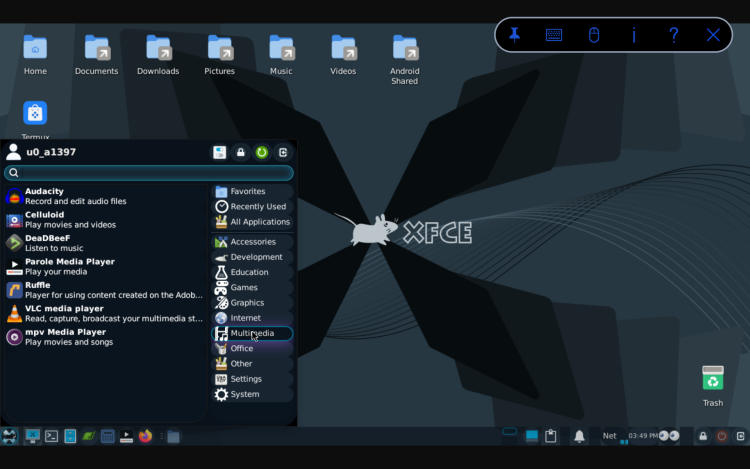Launch Celluloid video player
The height and width of the screenshot is (469, 750).
tap(105, 219)
